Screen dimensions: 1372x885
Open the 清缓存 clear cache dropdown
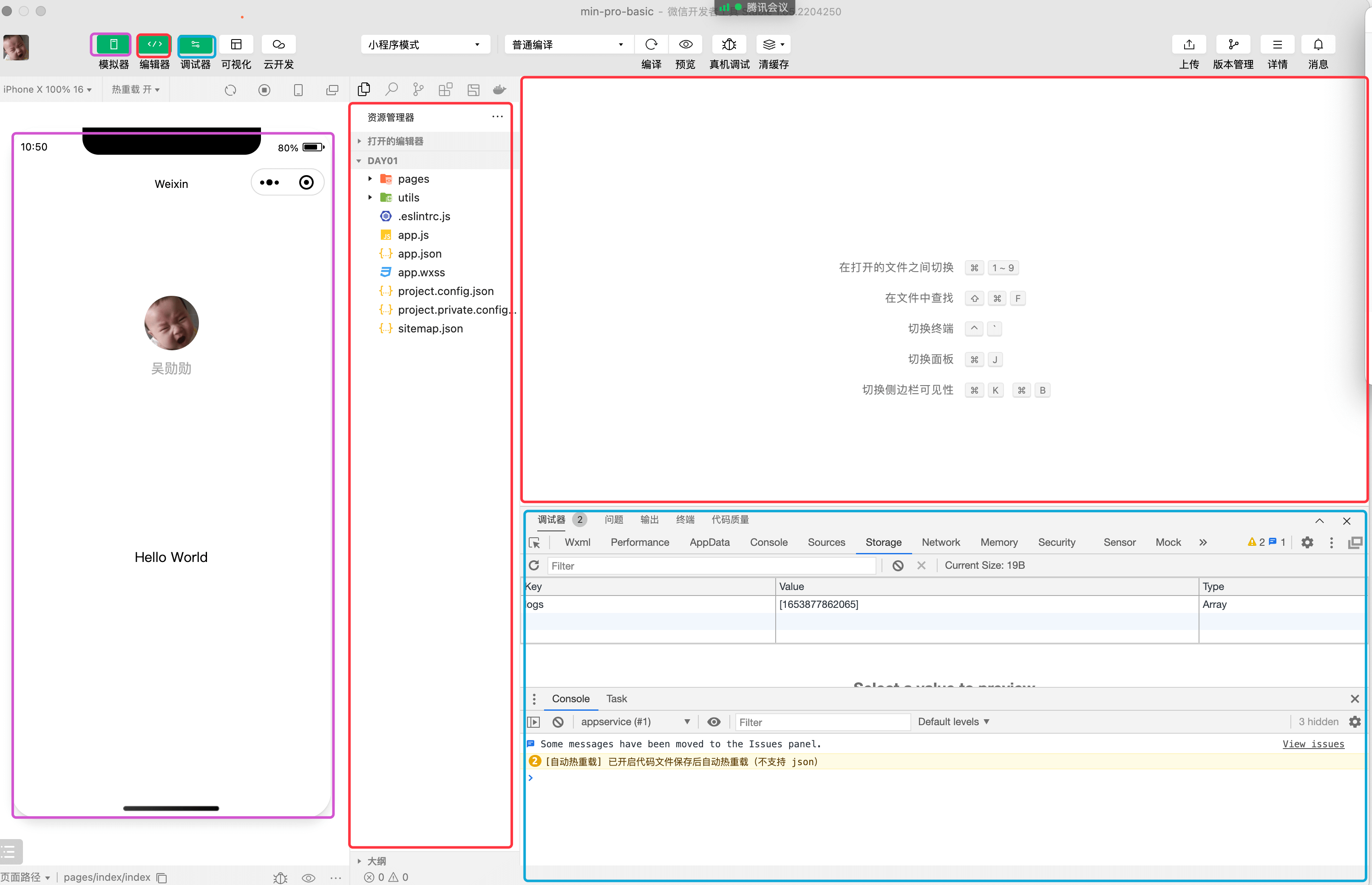pos(773,45)
